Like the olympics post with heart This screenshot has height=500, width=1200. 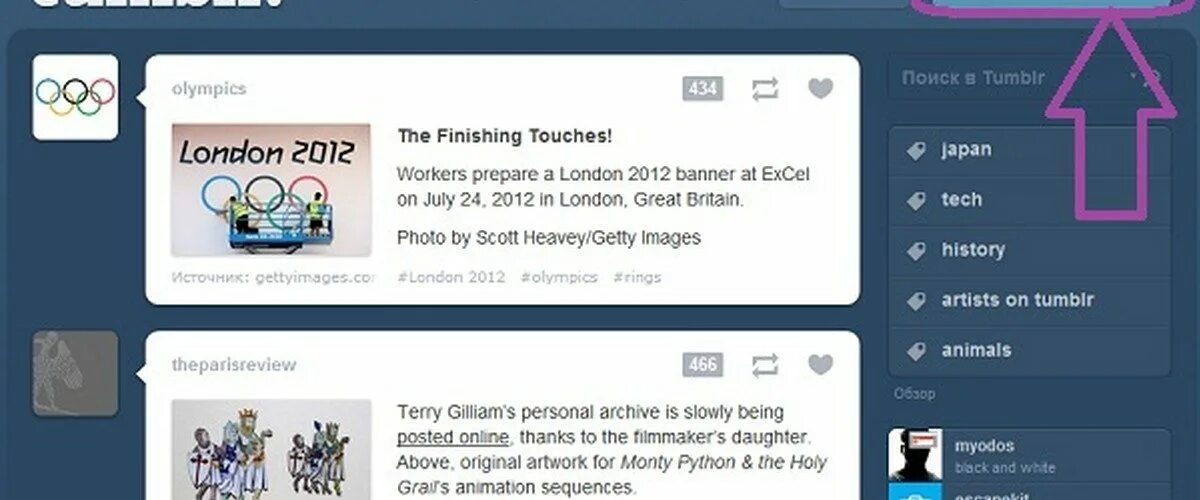coord(820,90)
